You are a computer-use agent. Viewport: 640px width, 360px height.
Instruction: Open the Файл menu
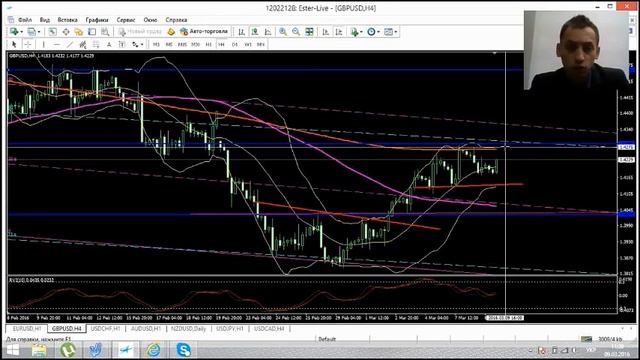(x=24, y=20)
